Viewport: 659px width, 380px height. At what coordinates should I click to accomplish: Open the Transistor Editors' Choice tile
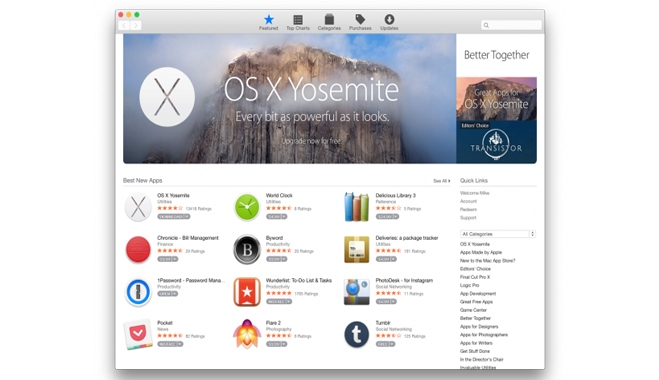[x=496, y=142]
